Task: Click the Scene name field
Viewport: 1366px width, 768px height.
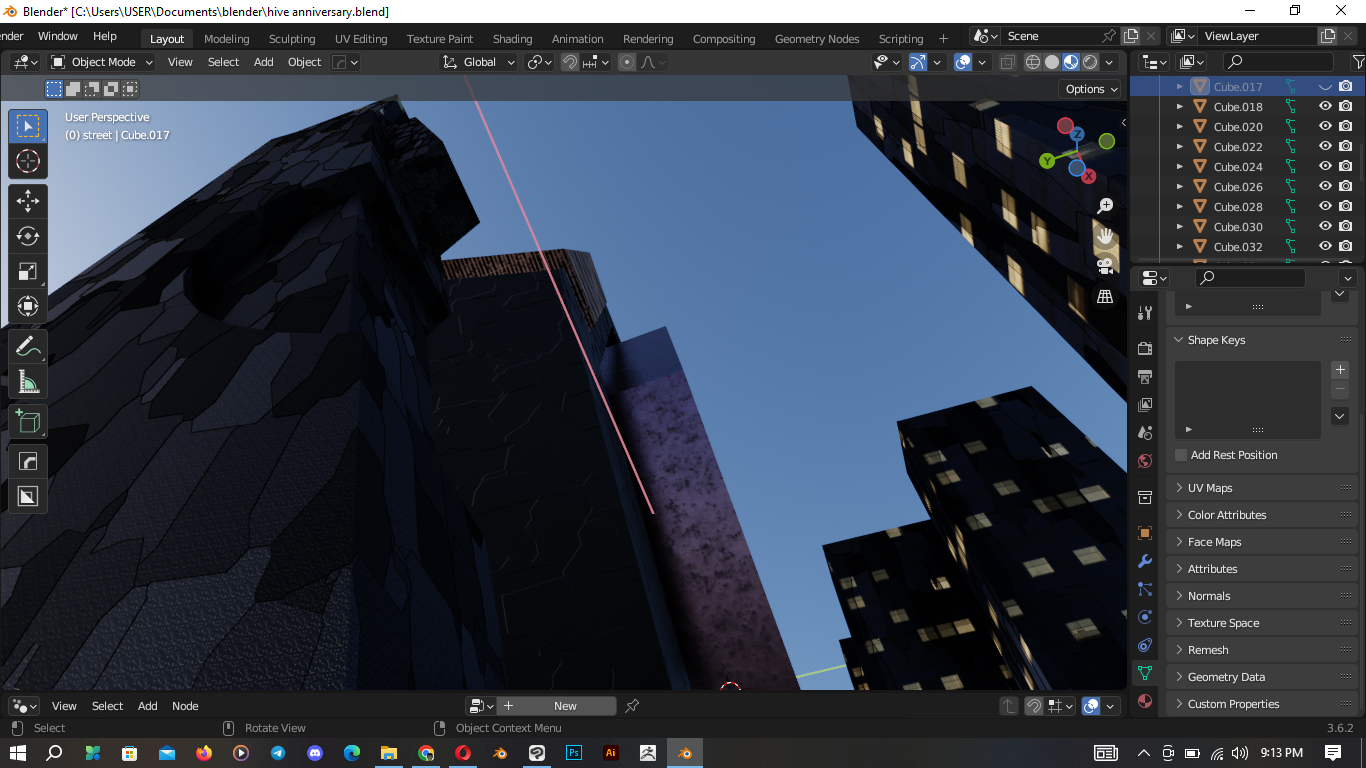Action: pyautogui.click(x=1052, y=36)
